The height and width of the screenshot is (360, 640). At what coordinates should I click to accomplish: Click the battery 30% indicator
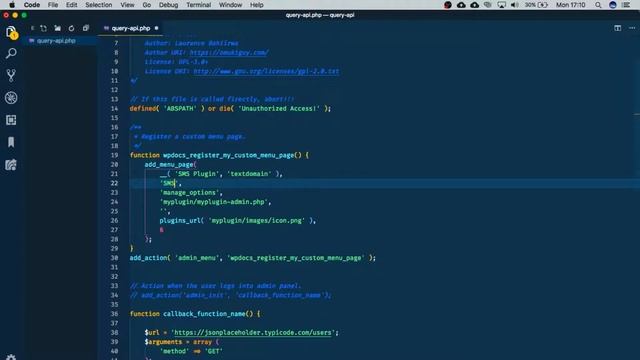(536, 5)
